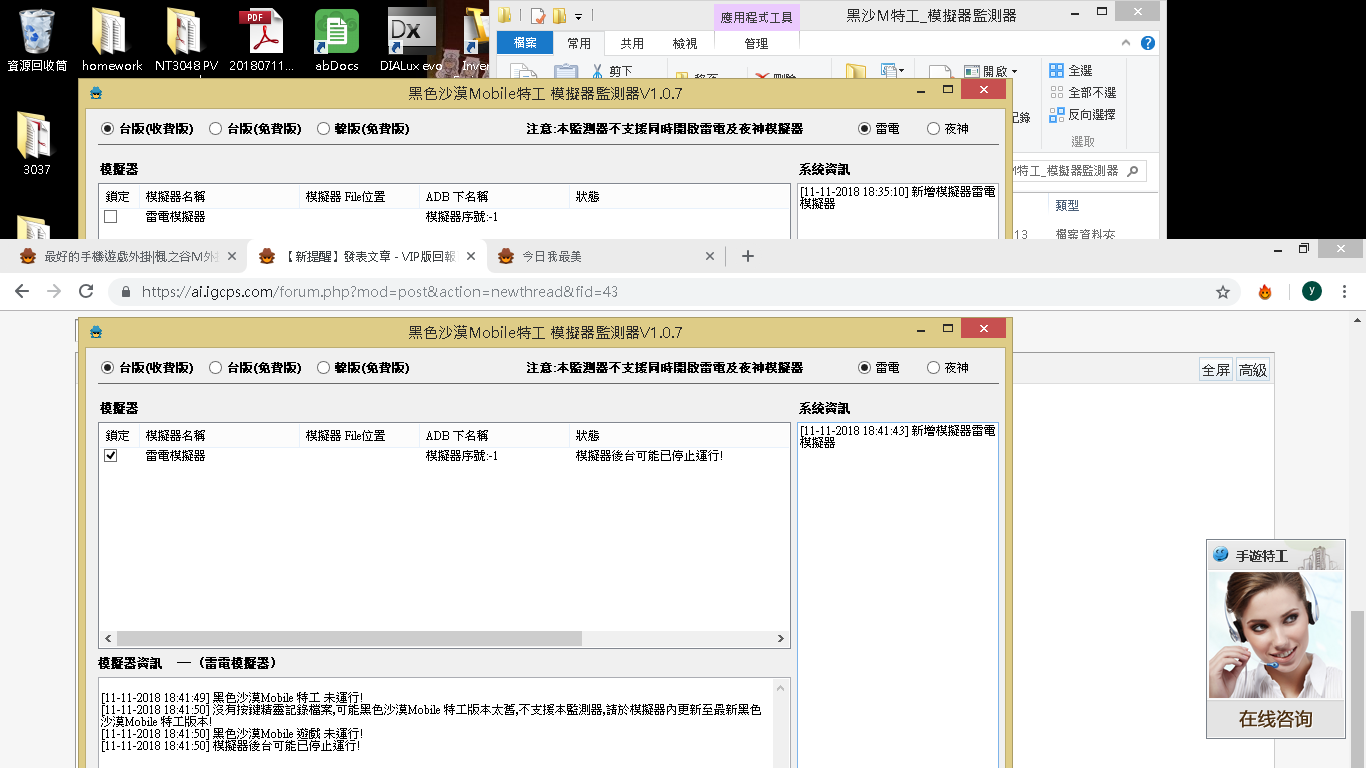Click the 全屏 button in the editor
Screen dimensions: 1366x768
(x=1216, y=370)
